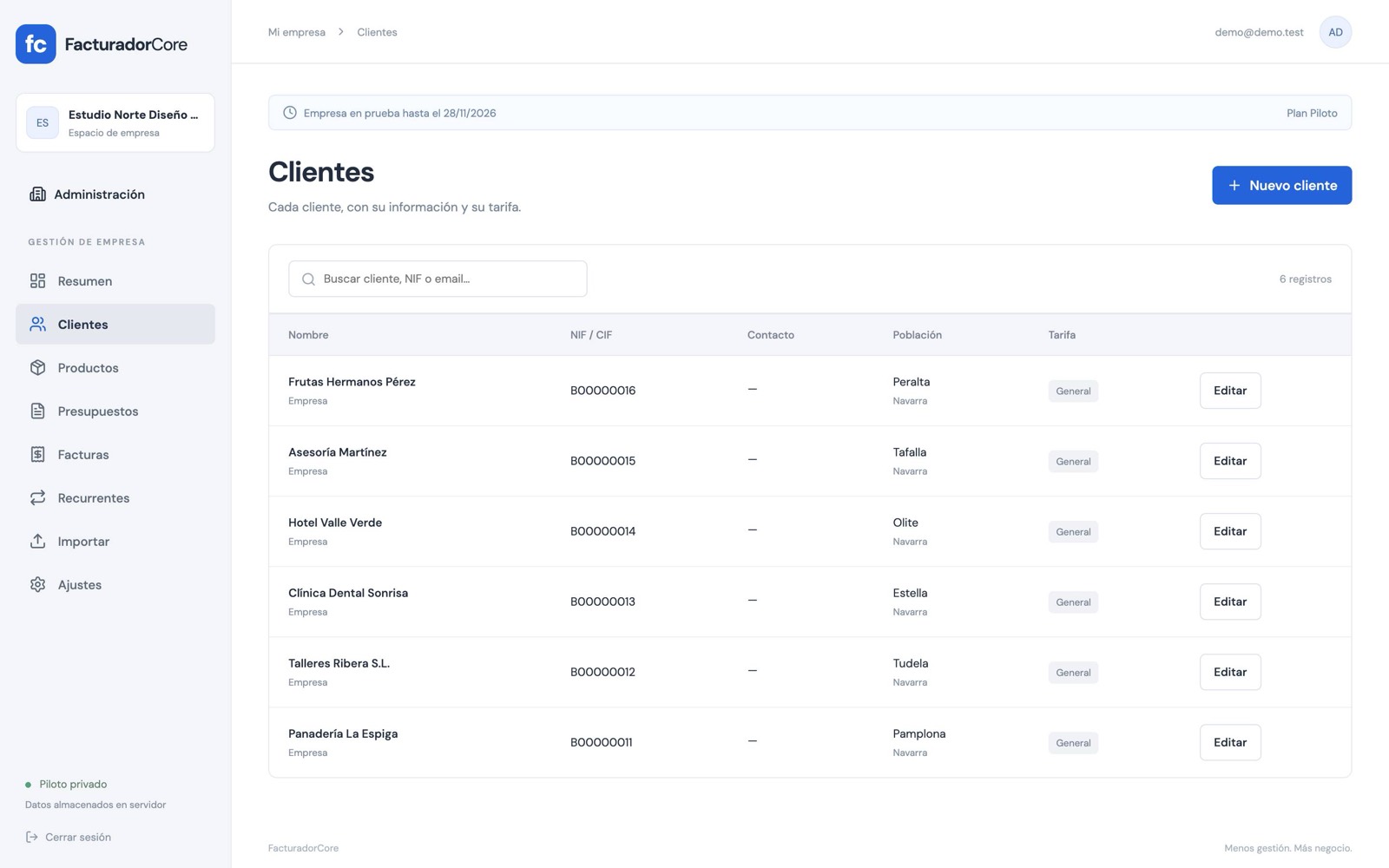Open the Resumen menu item
The width and height of the screenshot is (1389, 868).
tap(115, 280)
